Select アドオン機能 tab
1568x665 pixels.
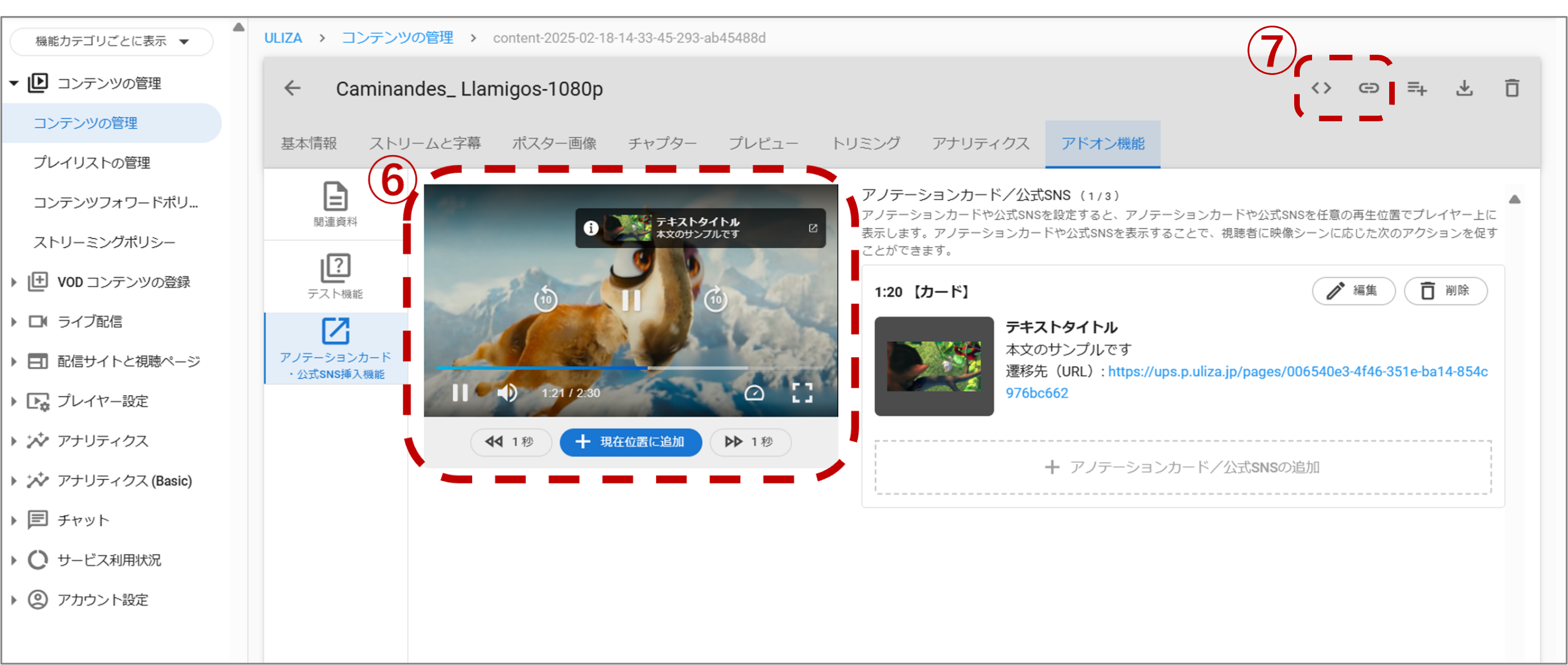point(1103,144)
